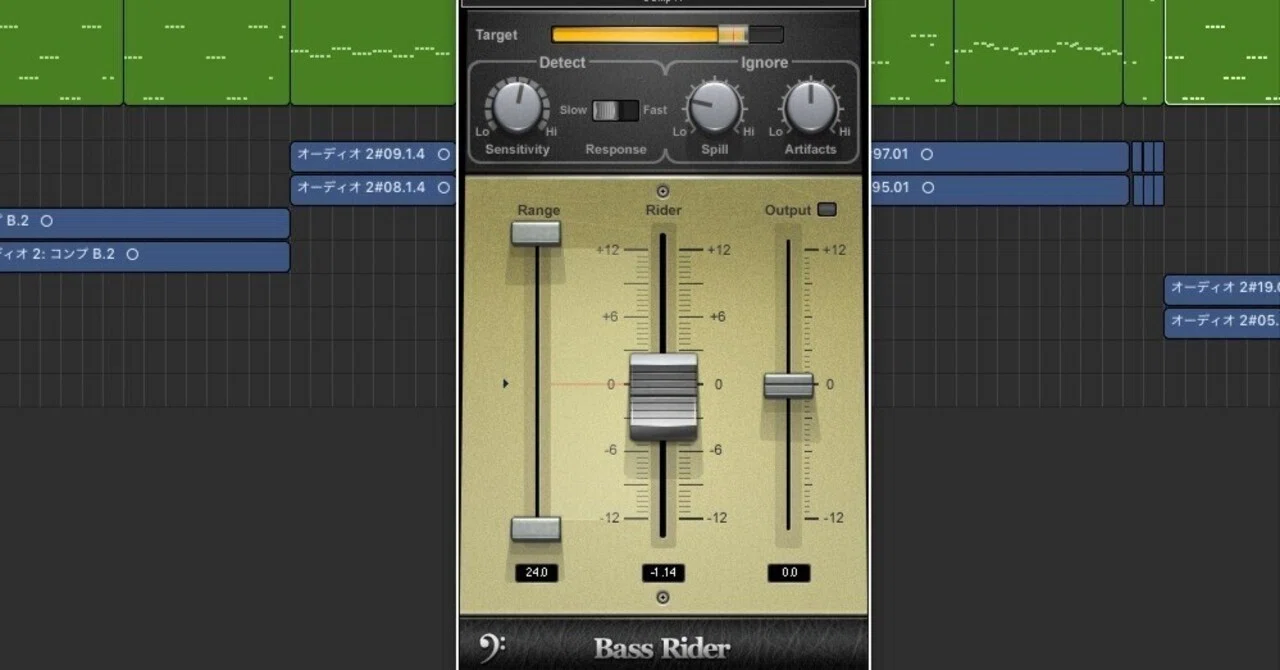Click the Ignore section heading
The image size is (1280, 670).
tap(764, 63)
